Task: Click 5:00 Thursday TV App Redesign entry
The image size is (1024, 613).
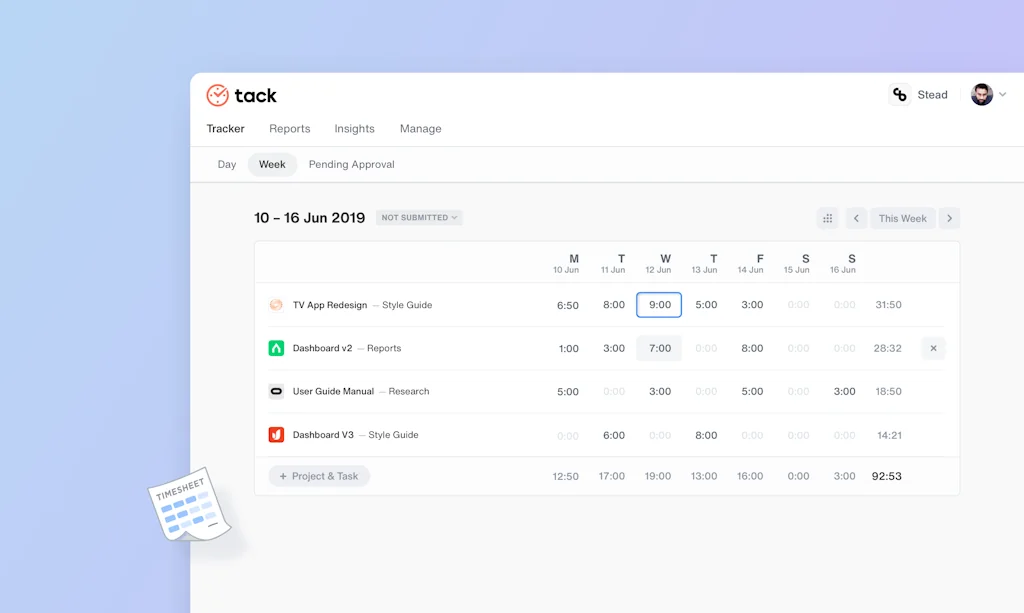Action: click(706, 305)
